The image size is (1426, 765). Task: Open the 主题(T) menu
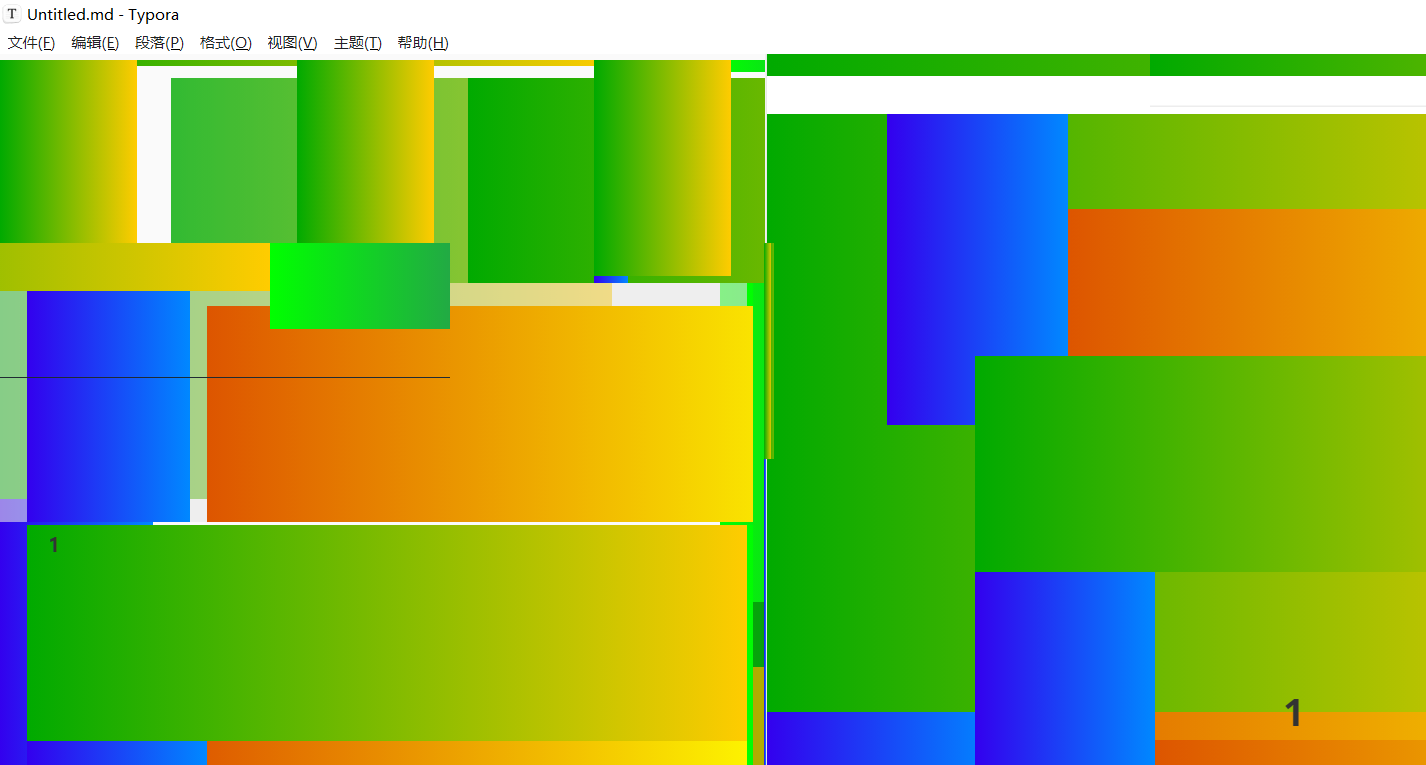click(357, 43)
